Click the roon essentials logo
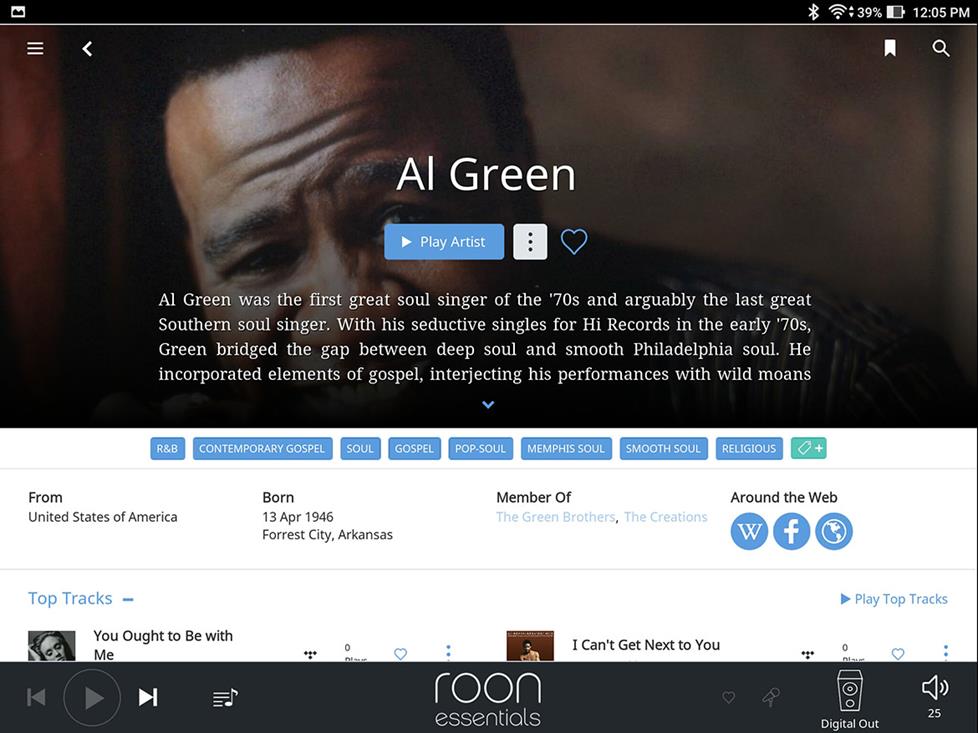This screenshot has height=733, width=978. pyautogui.click(x=488, y=699)
